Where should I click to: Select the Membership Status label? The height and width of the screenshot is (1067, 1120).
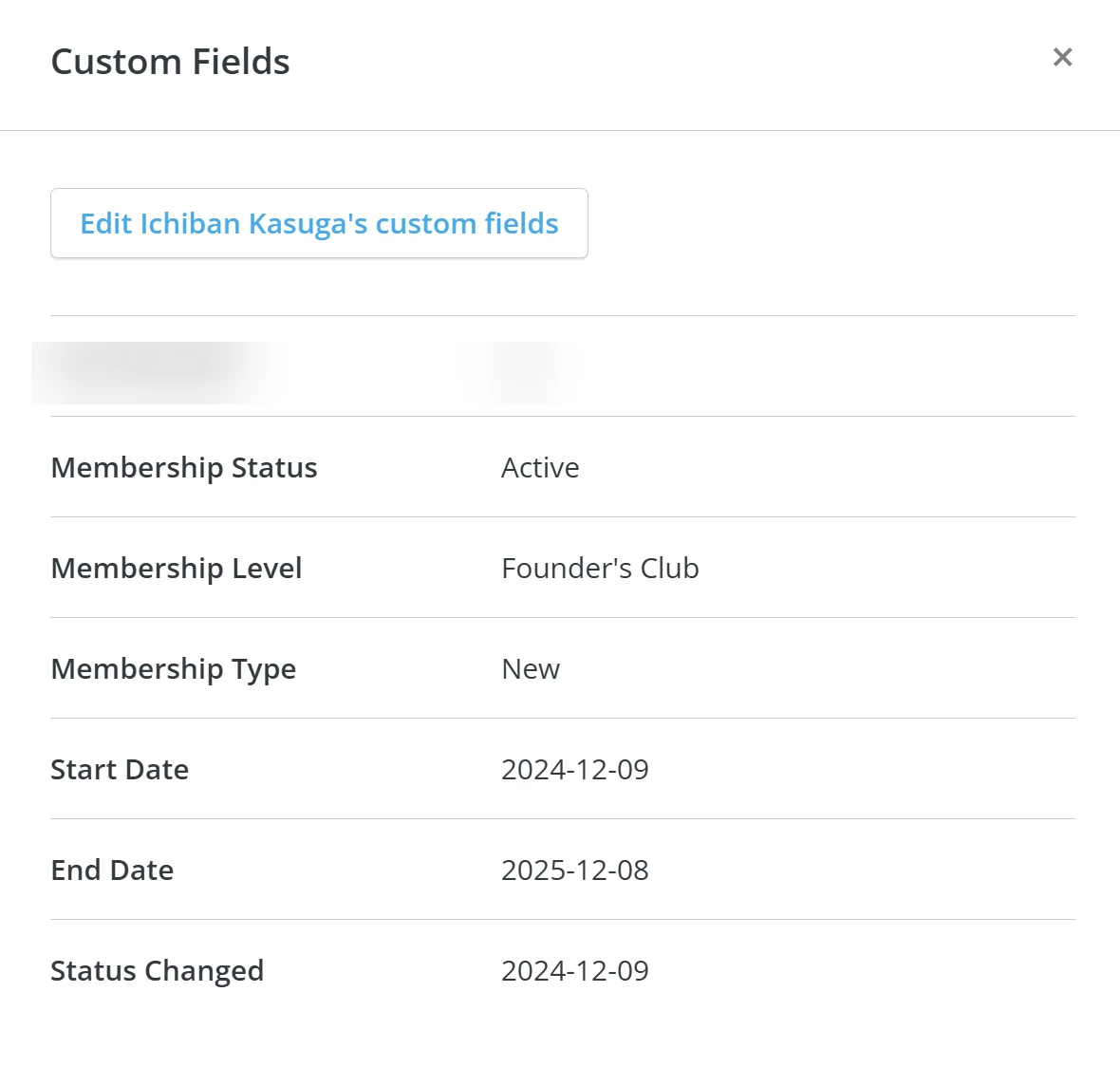(183, 467)
